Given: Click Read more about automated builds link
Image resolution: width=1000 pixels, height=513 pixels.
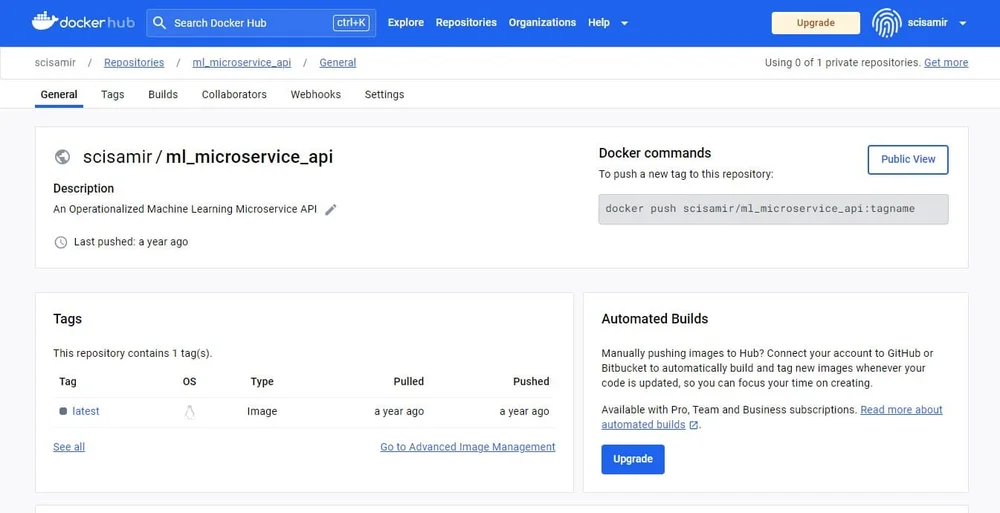Looking at the screenshot, I should 901,410.
